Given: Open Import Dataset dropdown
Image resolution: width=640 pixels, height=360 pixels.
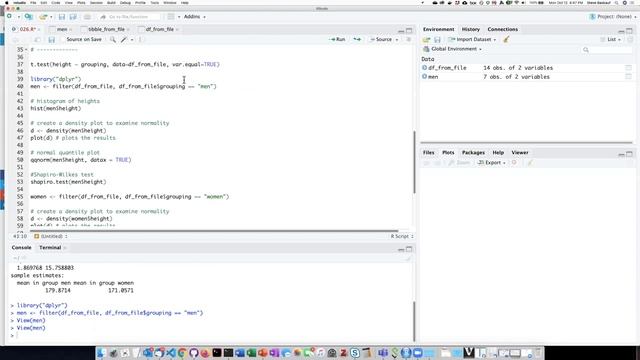Looking at the screenshot, I should pos(472,40).
